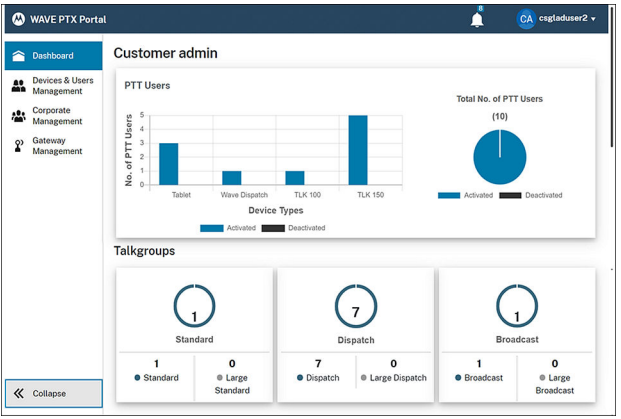Click the Large Standard legend entry
621x419 pixels.
click(x=232, y=384)
